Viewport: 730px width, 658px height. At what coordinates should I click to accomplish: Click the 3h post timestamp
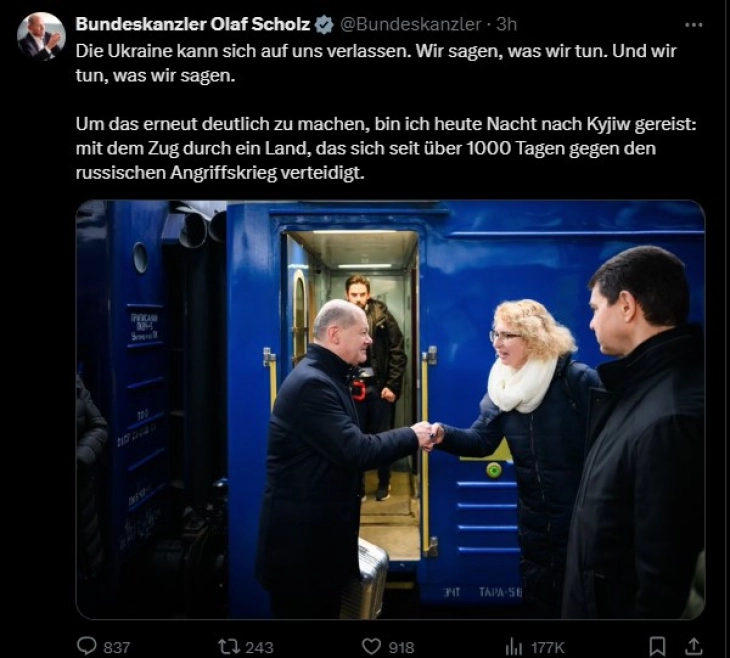[506, 24]
